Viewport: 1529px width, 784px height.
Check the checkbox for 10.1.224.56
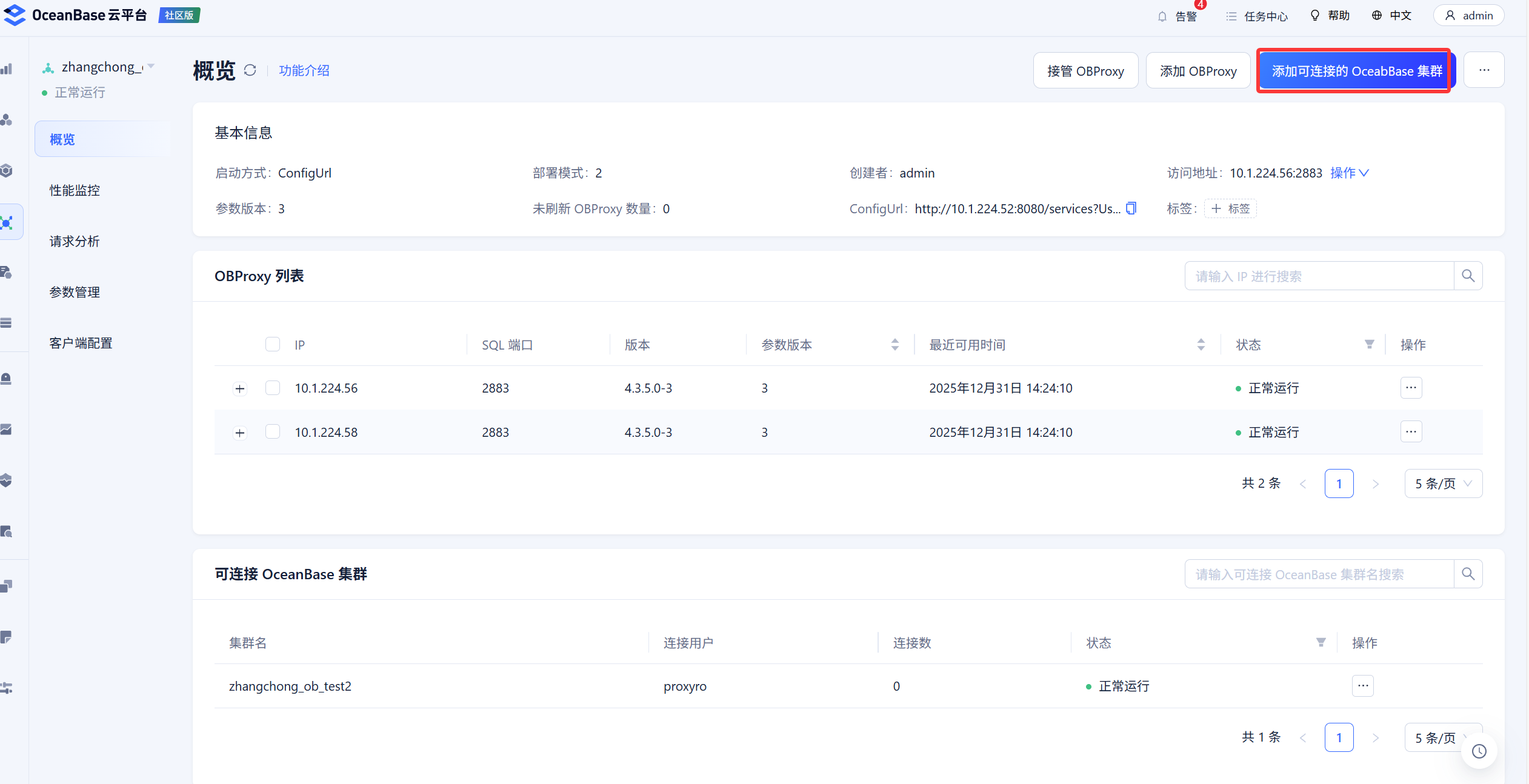pyautogui.click(x=273, y=388)
